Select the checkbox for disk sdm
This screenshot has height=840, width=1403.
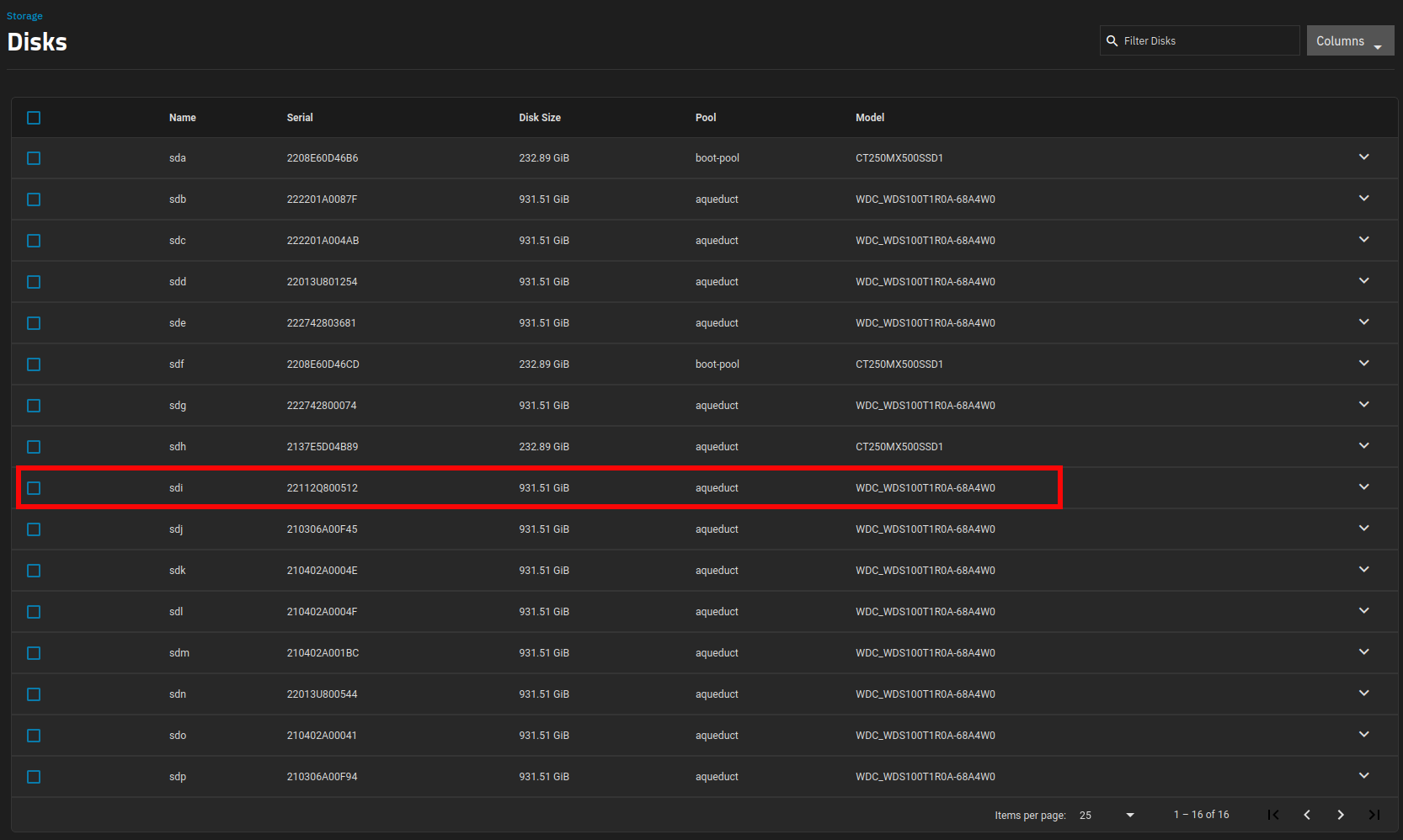pyautogui.click(x=34, y=653)
